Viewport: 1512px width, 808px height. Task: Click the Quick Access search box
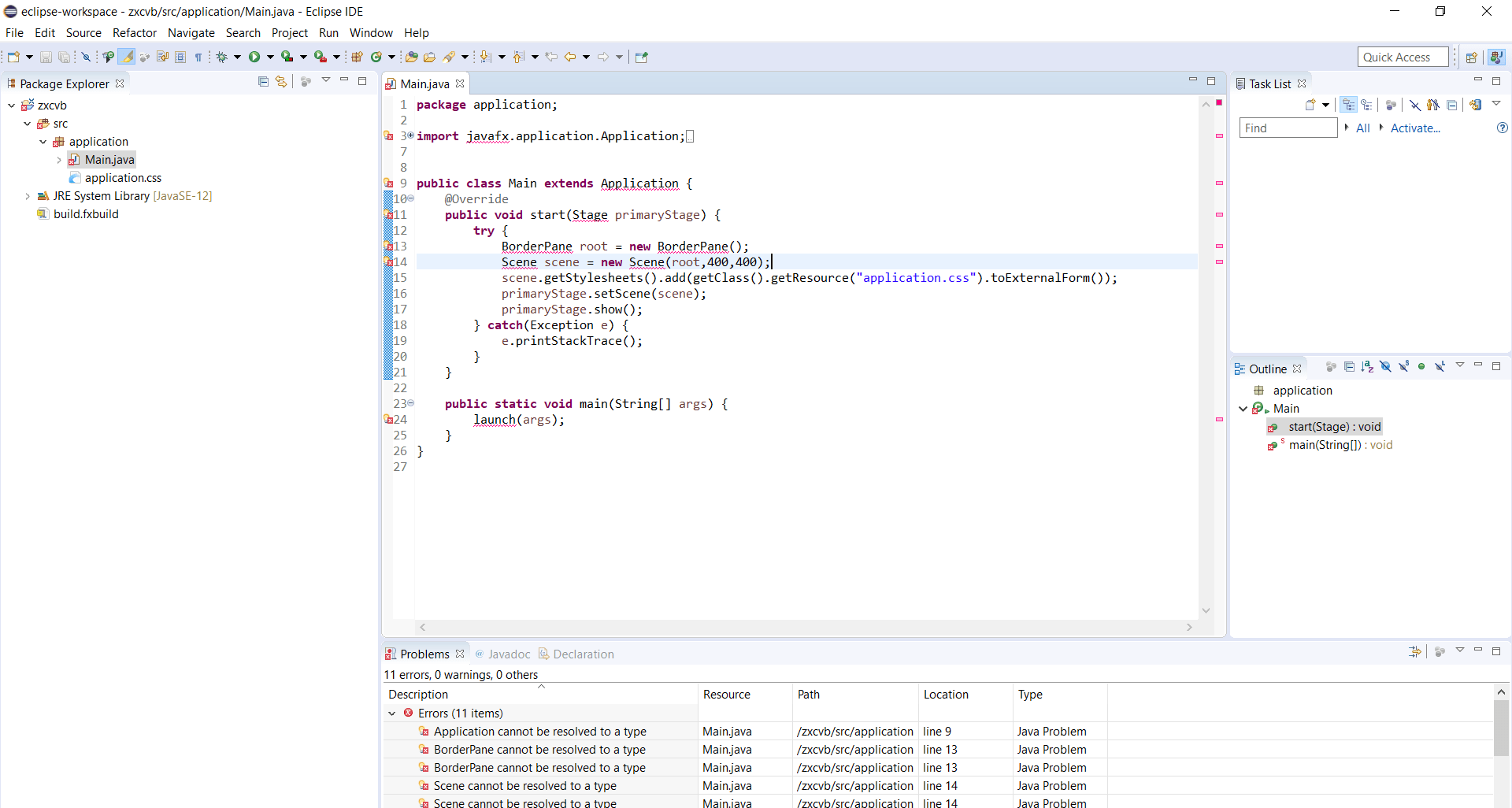pyautogui.click(x=1403, y=57)
